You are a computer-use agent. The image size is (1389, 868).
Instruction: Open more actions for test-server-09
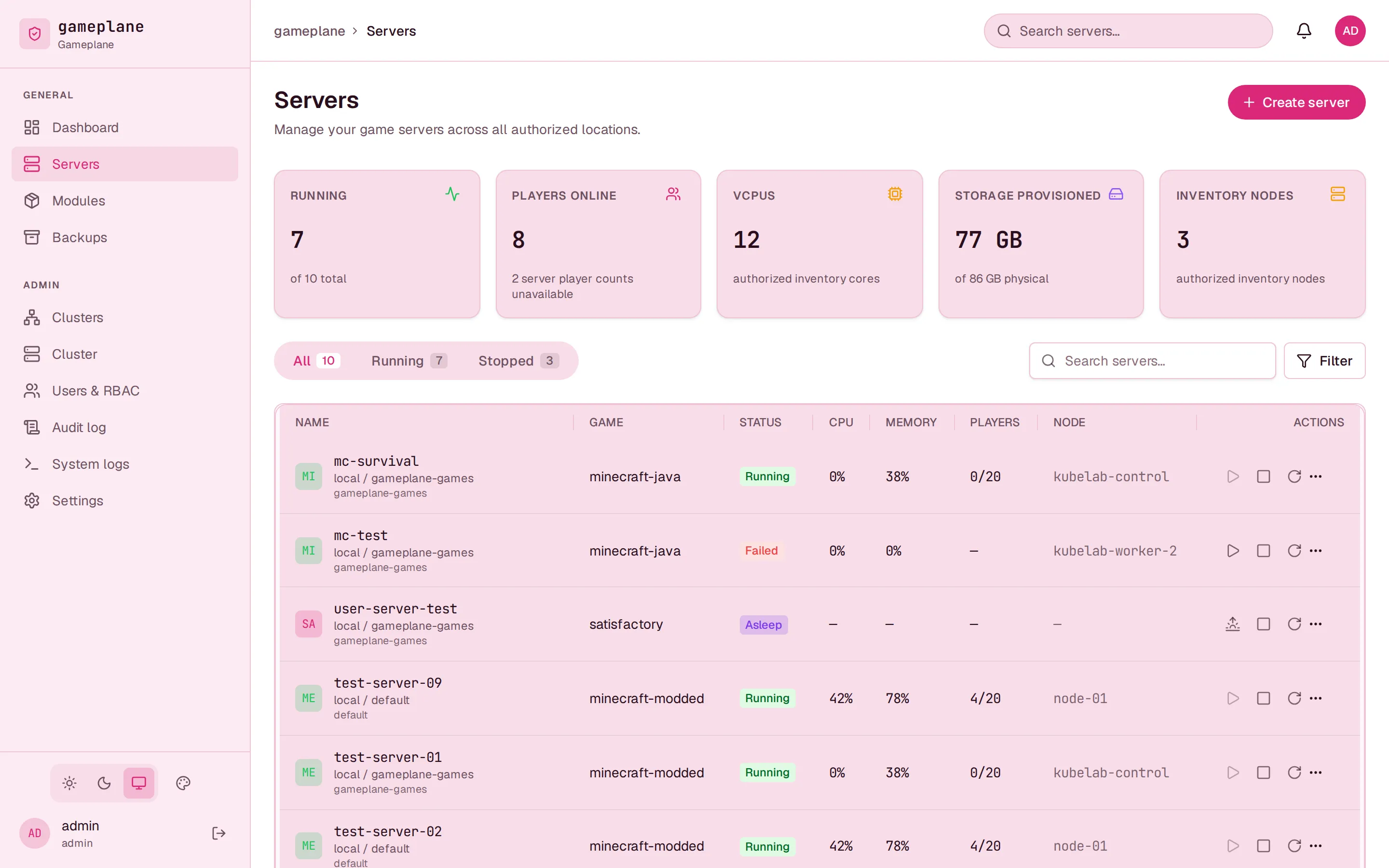pos(1316,698)
